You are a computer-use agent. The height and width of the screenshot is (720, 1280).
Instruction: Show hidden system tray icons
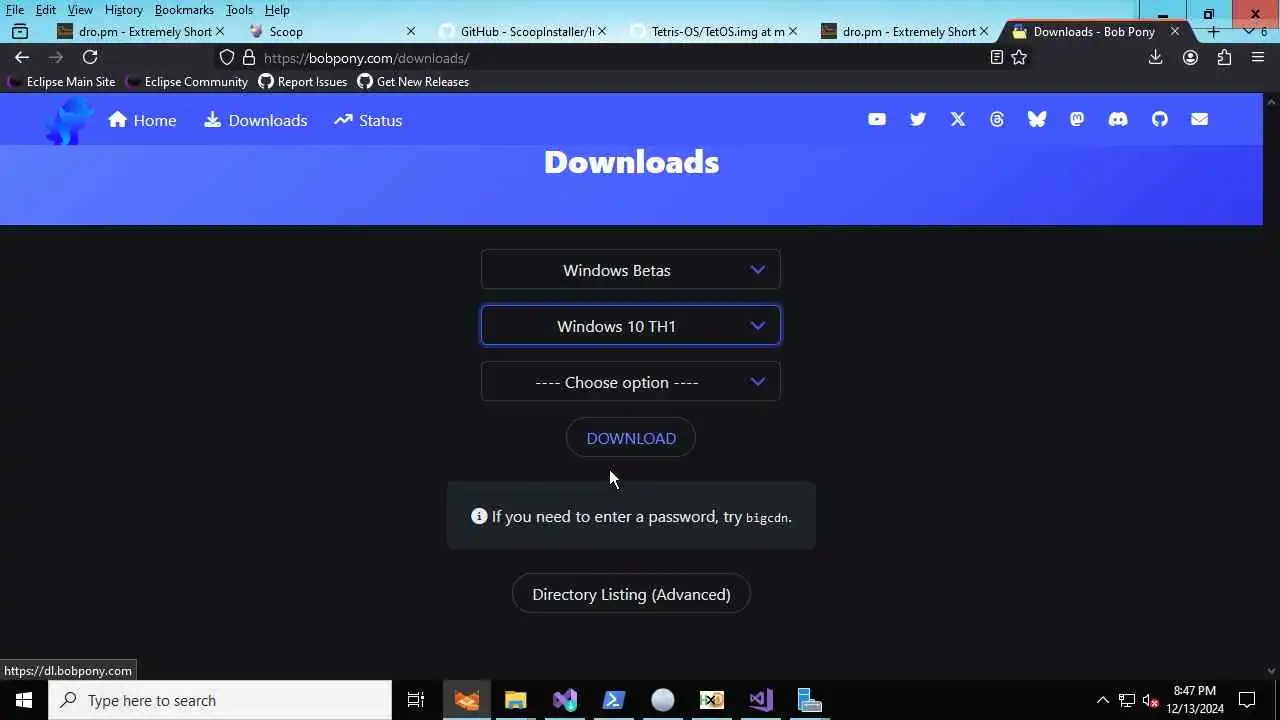(1102, 700)
